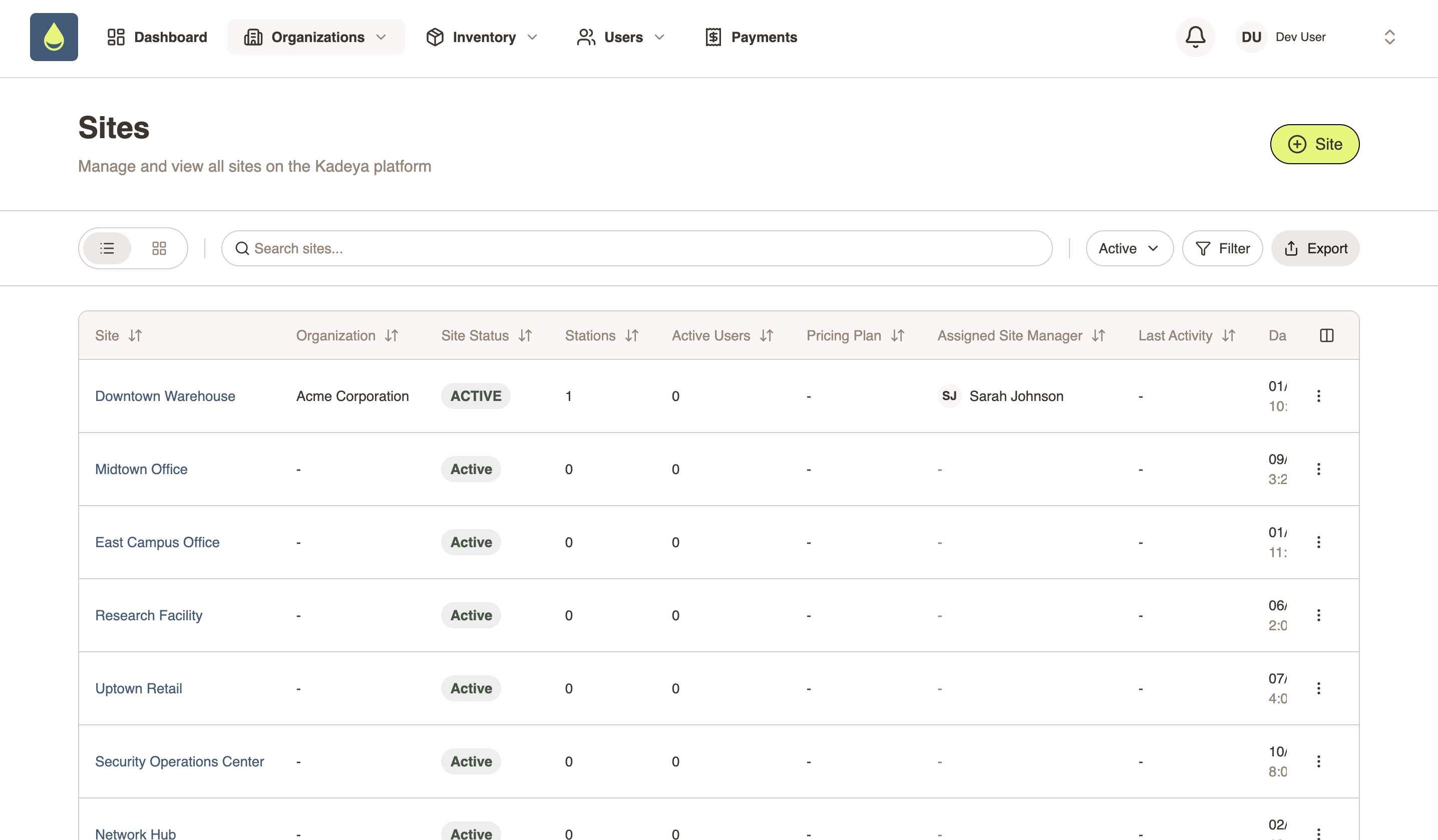Open Midtown Office site link
Screen dimensions: 1438x840
[x=141, y=469]
